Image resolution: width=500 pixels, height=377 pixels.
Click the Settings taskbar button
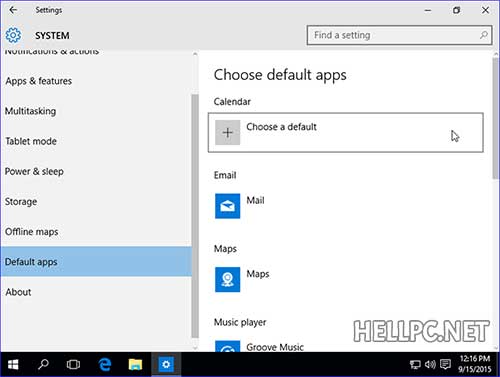(x=166, y=365)
